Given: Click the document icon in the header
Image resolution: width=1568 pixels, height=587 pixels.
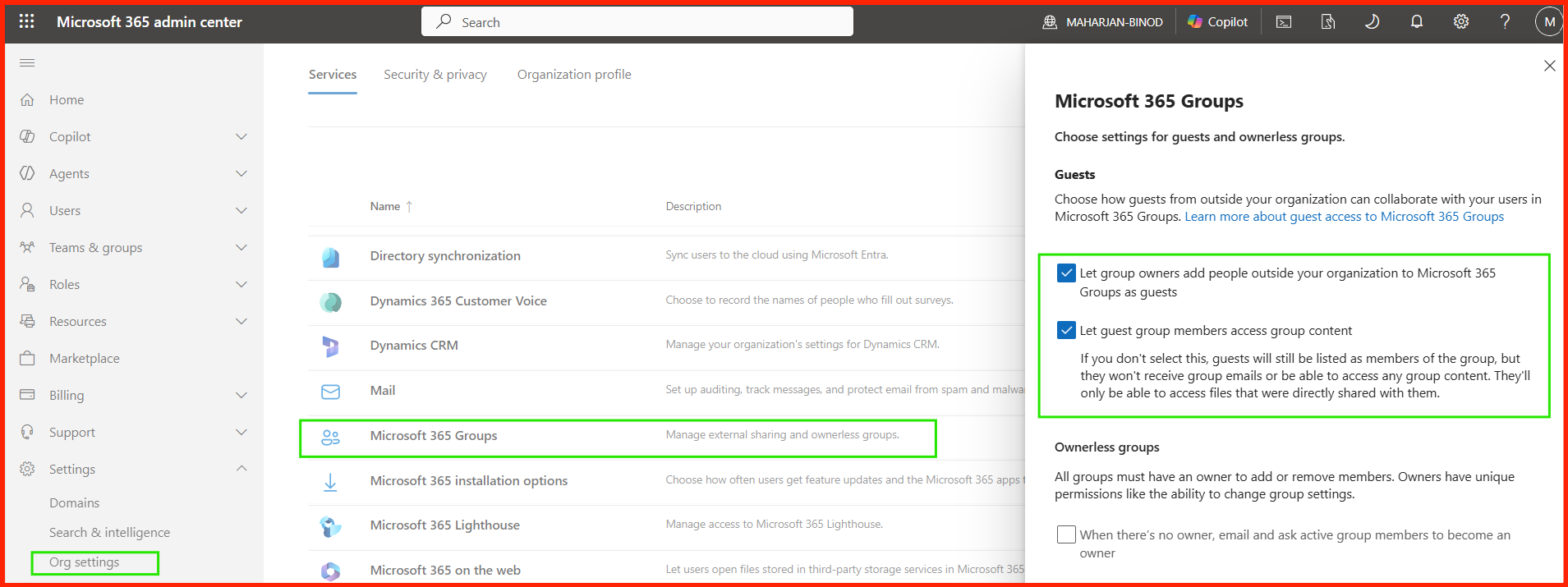Looking at the screenshot, I should (x=1328, y=22).
